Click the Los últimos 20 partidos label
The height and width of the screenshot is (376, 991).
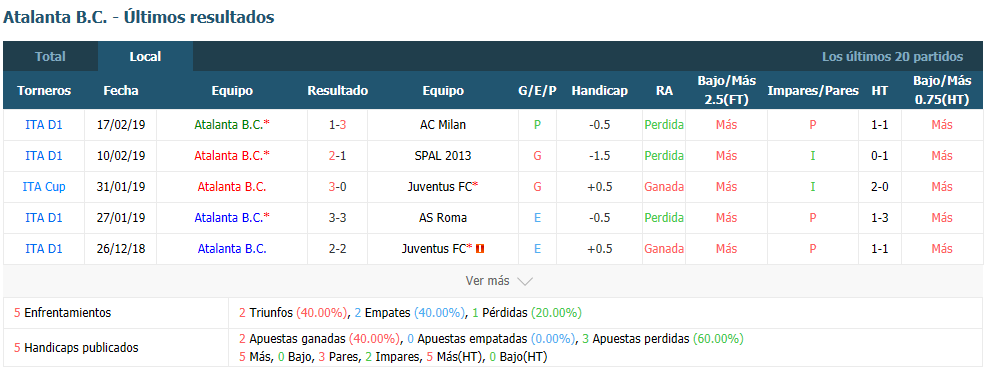pos(892,56)
